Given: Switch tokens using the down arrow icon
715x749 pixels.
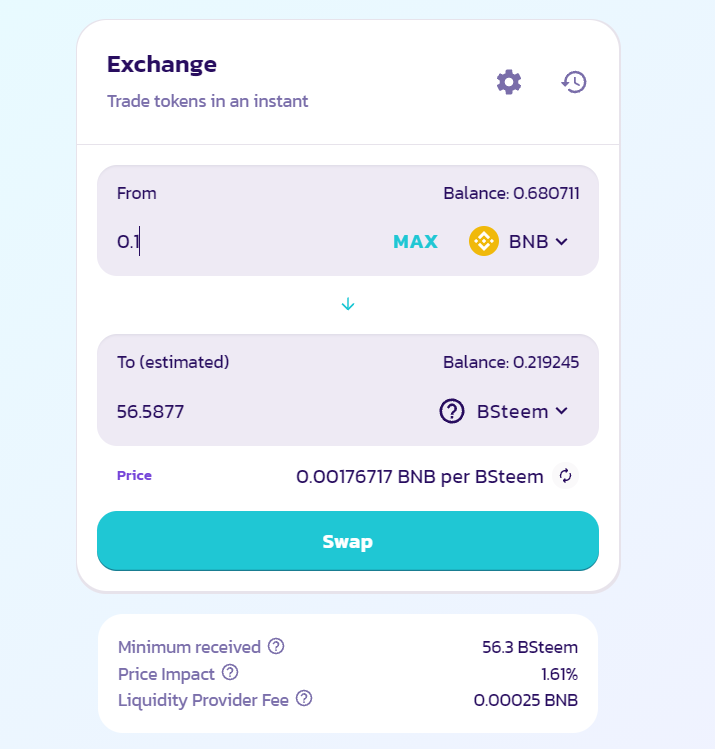Looking at the screenshot, I should click(348, 304).
